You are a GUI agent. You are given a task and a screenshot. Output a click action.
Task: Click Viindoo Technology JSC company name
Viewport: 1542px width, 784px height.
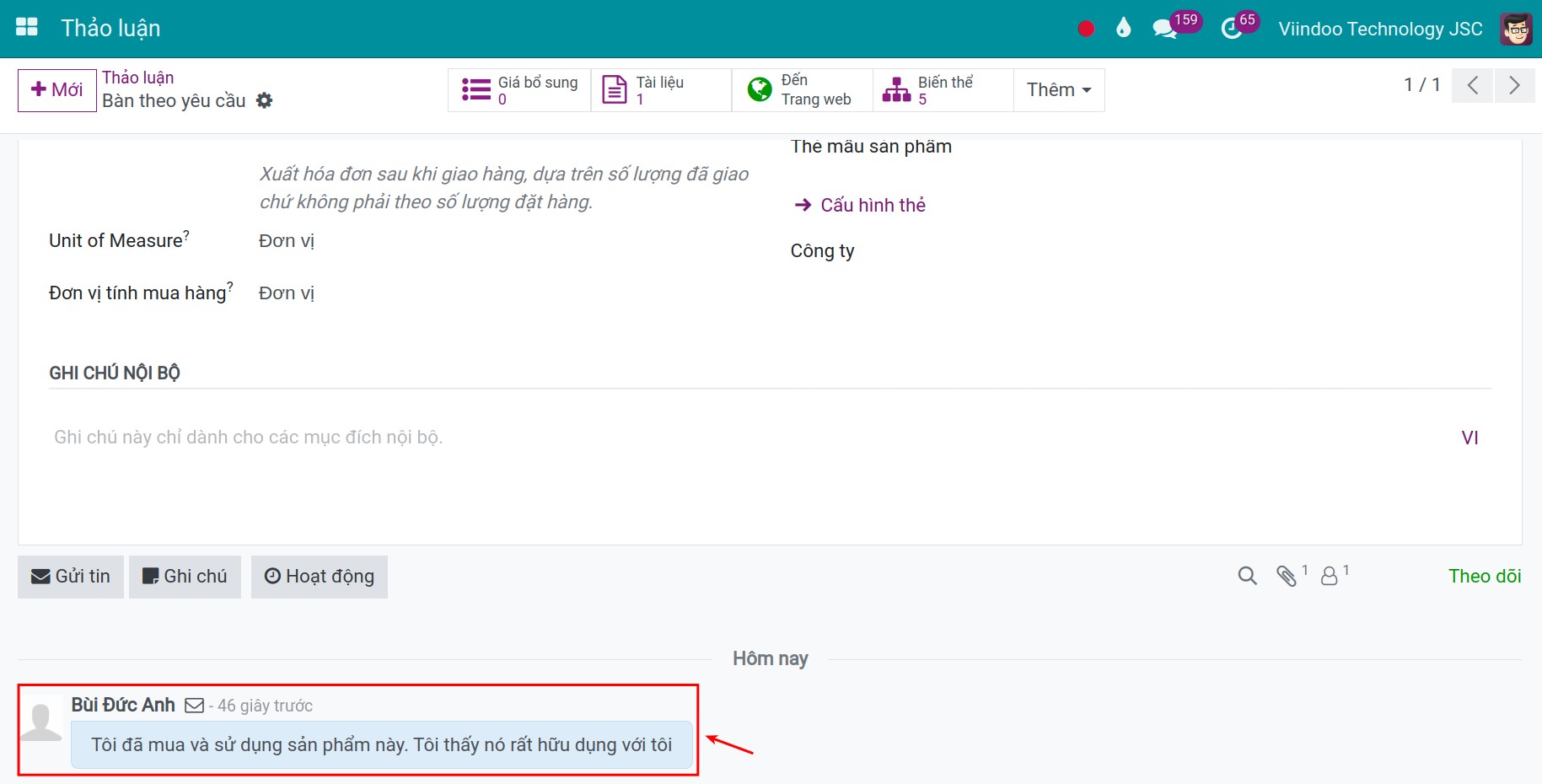(x=1380, y=29)
